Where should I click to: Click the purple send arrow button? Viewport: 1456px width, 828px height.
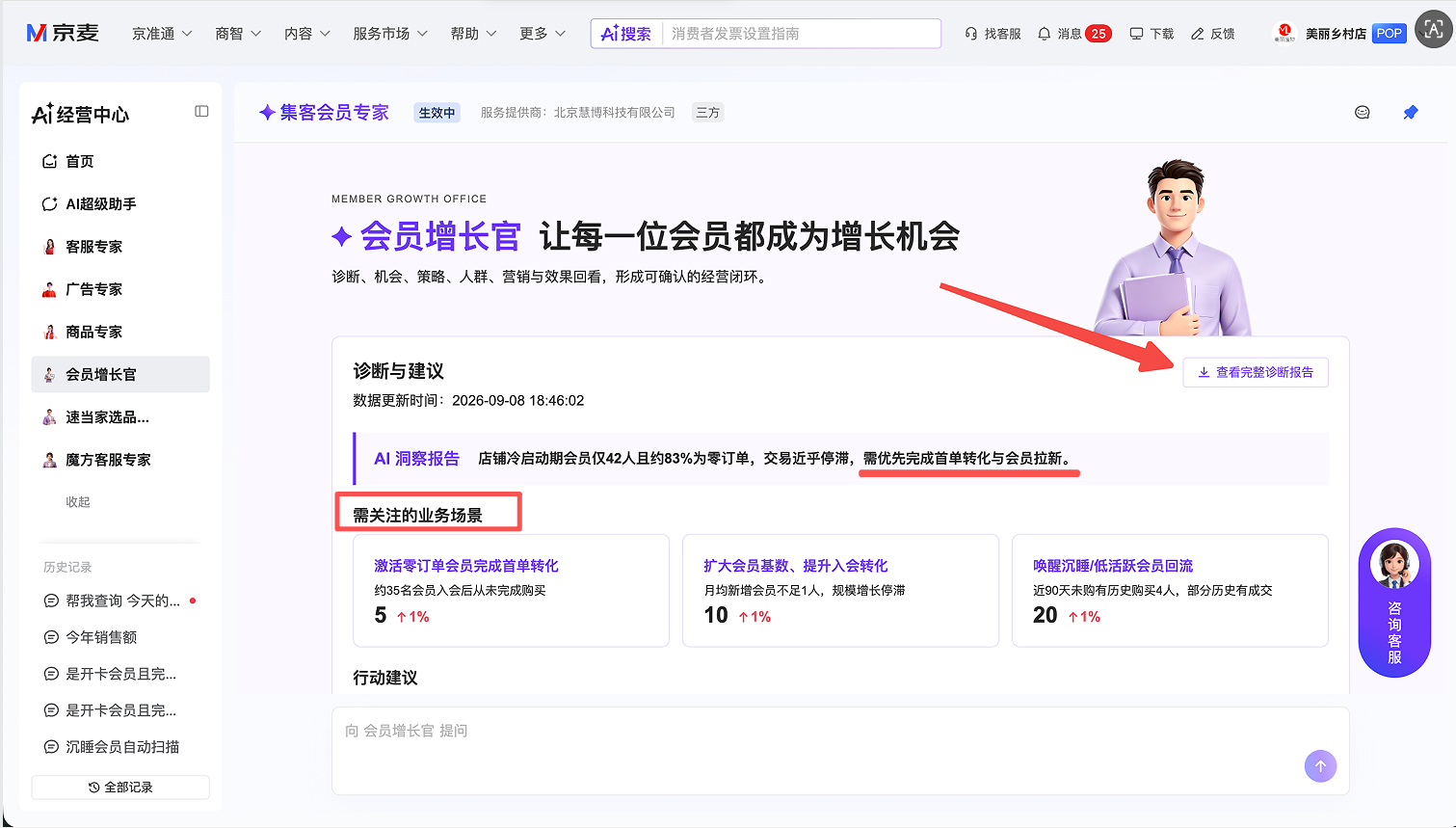coord(1320,766)
